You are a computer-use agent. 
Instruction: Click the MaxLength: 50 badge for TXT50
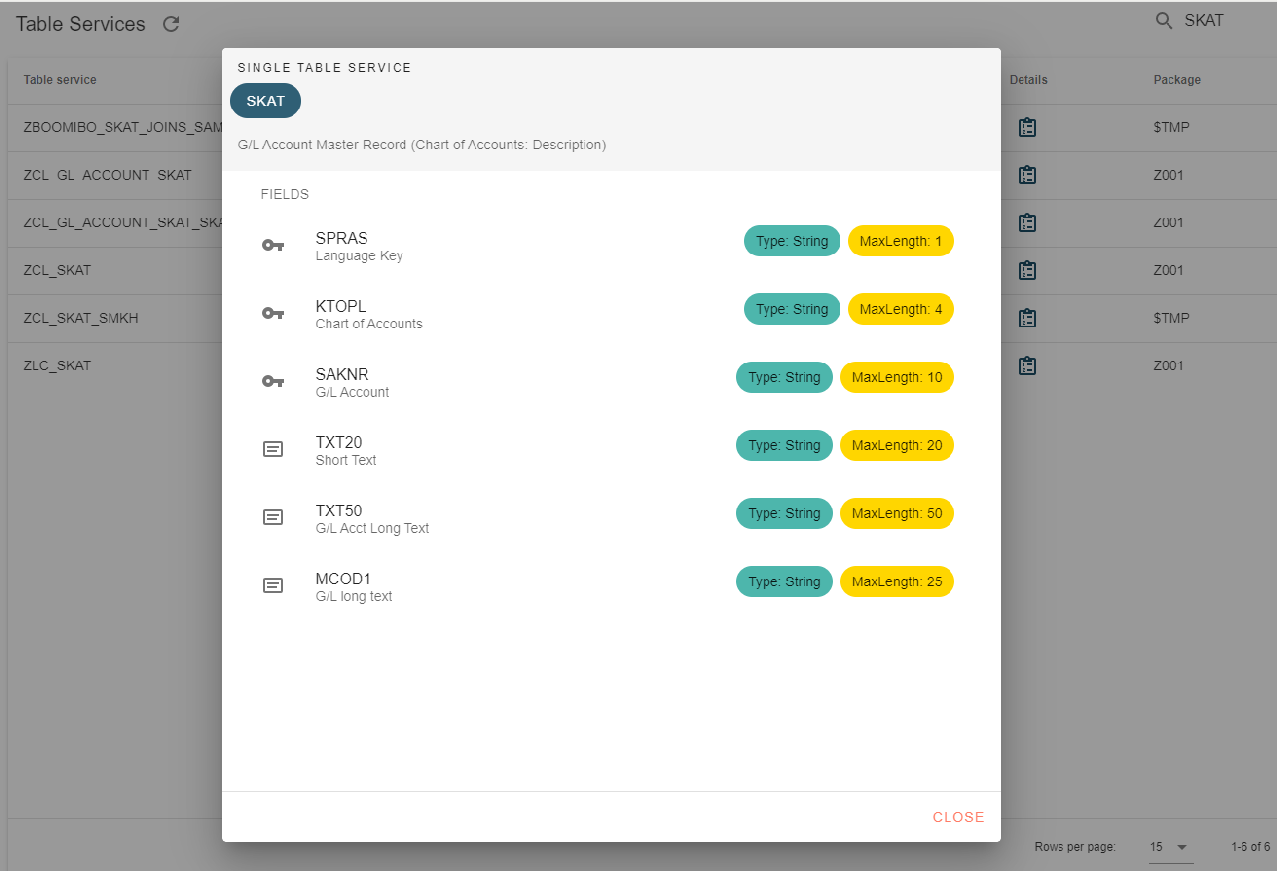[896, 513]
